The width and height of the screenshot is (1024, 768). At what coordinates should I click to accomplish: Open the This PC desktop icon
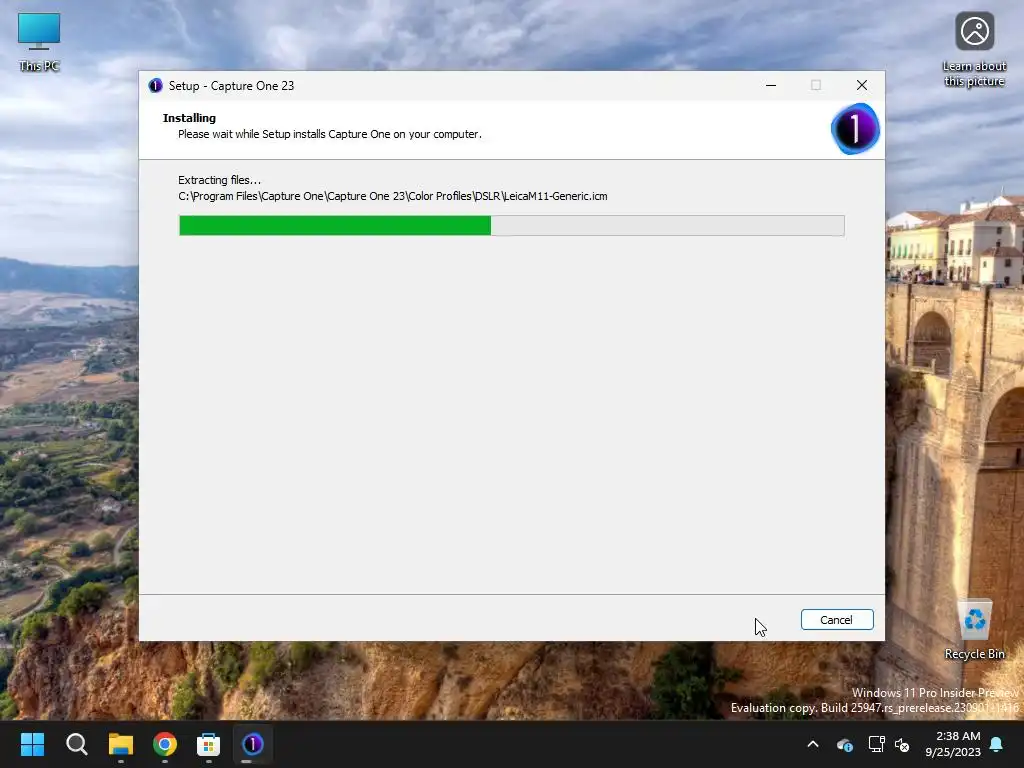click(x=39, y=42)
